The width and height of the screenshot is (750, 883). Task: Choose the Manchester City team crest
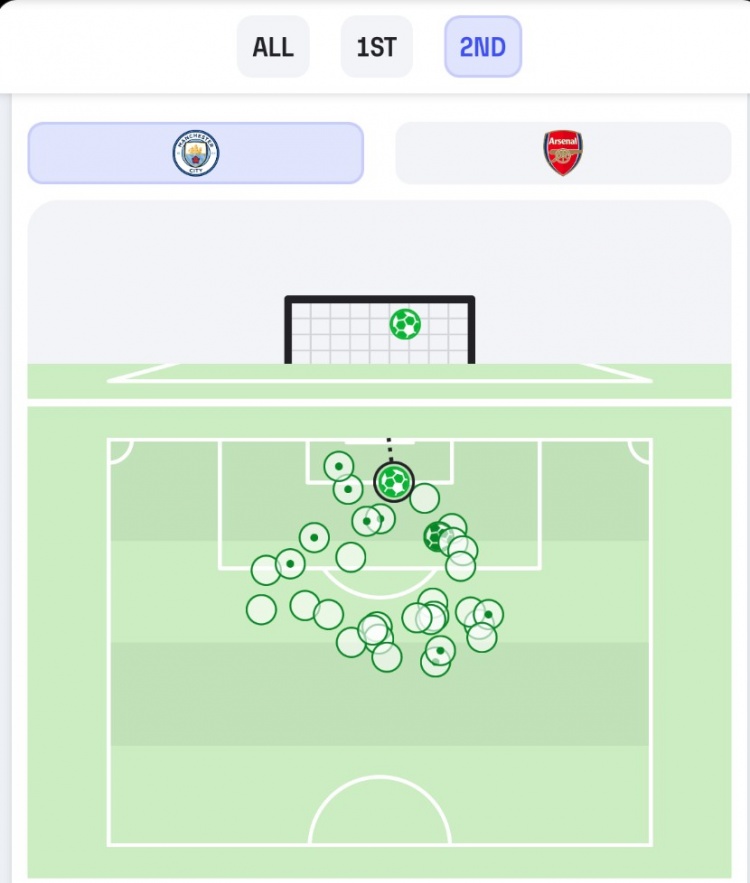[196, 153]
